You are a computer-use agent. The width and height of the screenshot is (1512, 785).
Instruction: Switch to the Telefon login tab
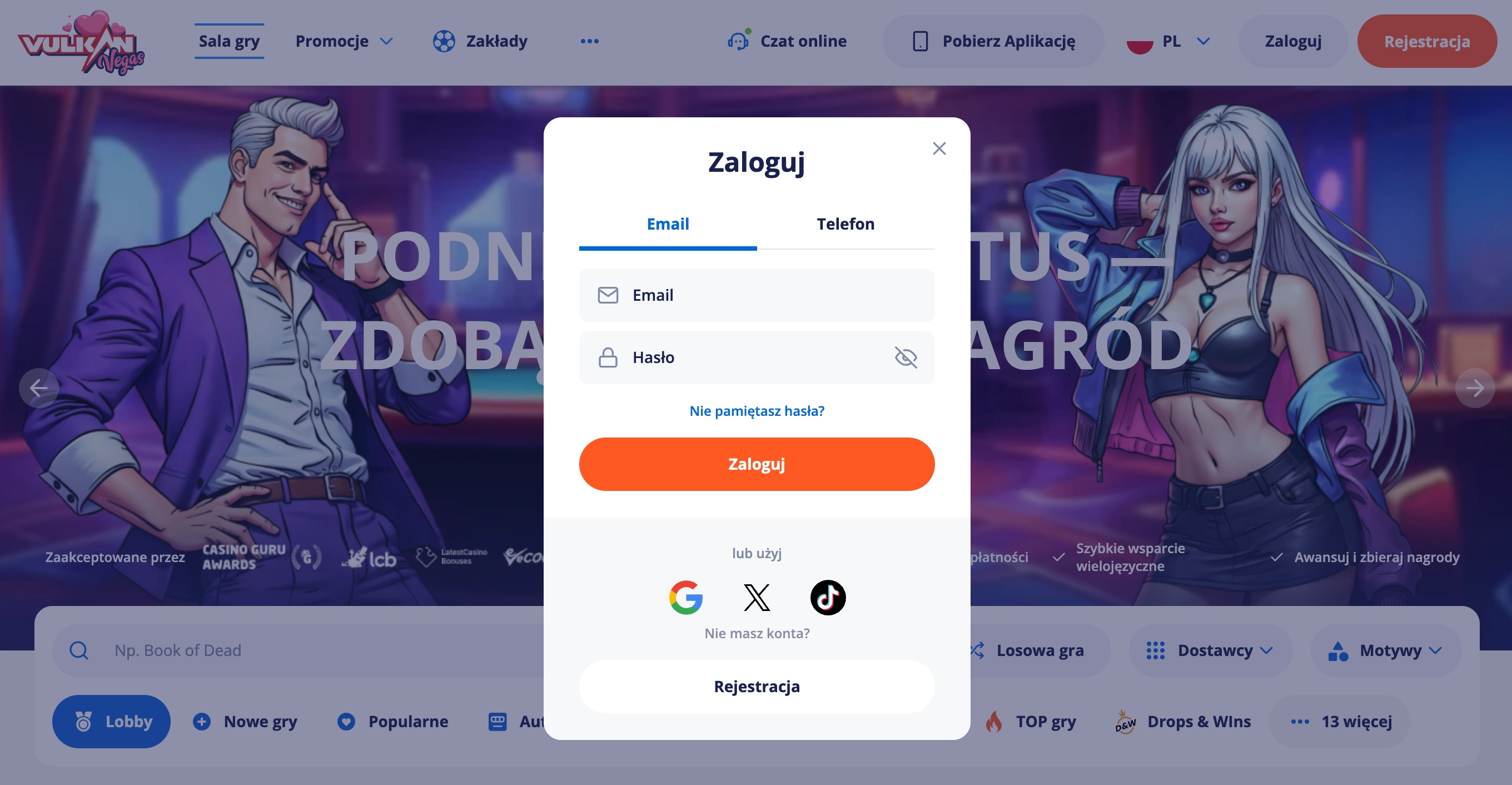pos(845,223)
